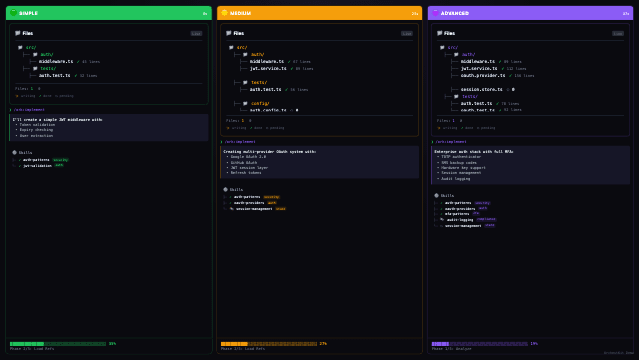Click the jwt-validation skill in SIMPLE column

(37, 166)
